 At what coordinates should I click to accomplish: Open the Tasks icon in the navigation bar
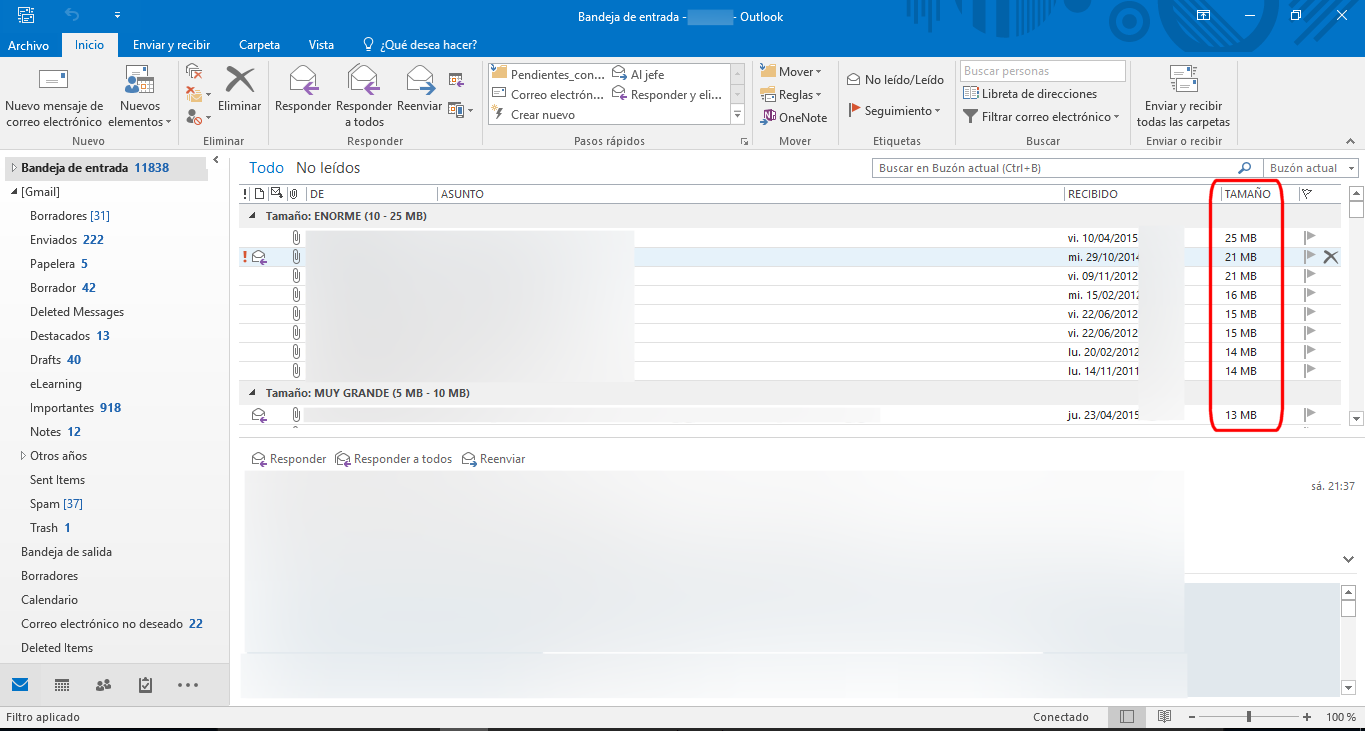[146, 685]
